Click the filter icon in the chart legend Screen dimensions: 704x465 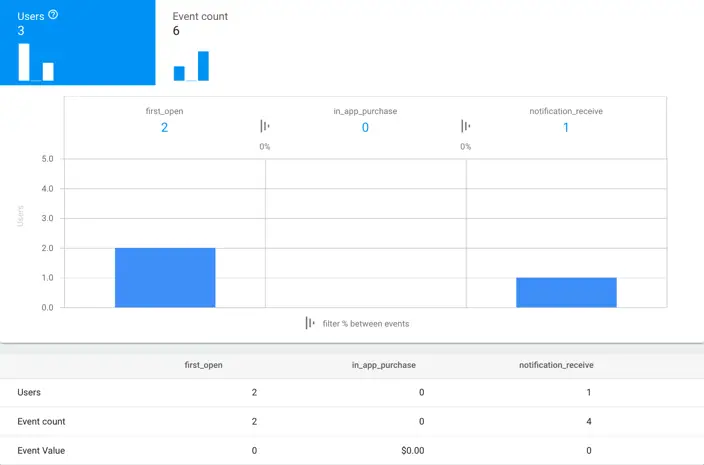tap(311, 323)
